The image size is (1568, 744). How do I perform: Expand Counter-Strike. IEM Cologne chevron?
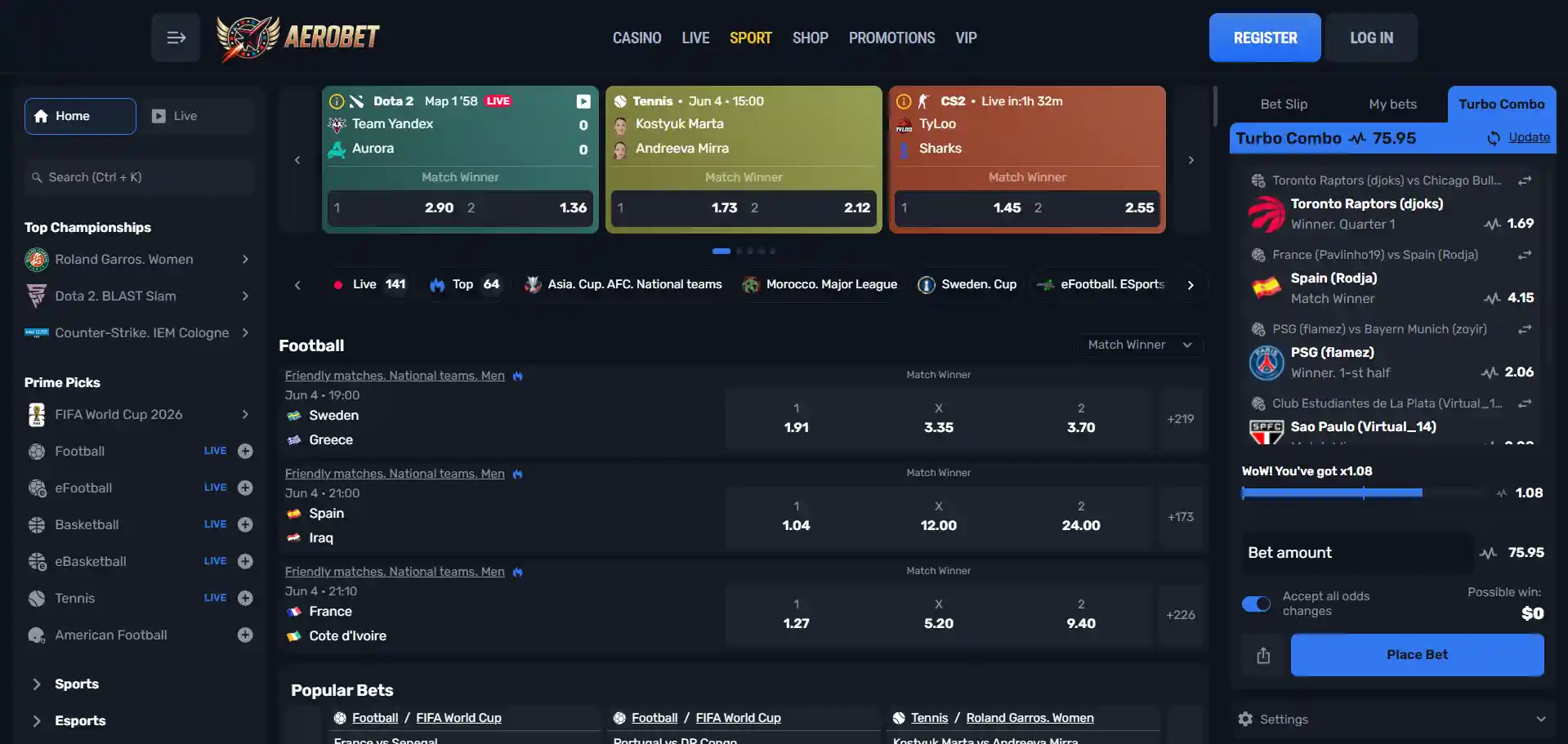245,332
